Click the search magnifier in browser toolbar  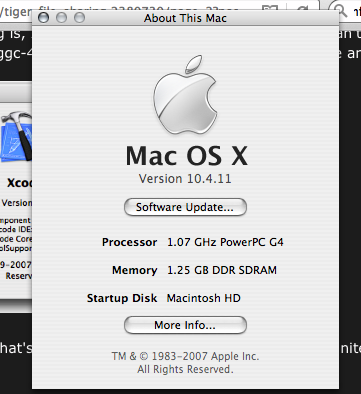click(x=341, y=11)
